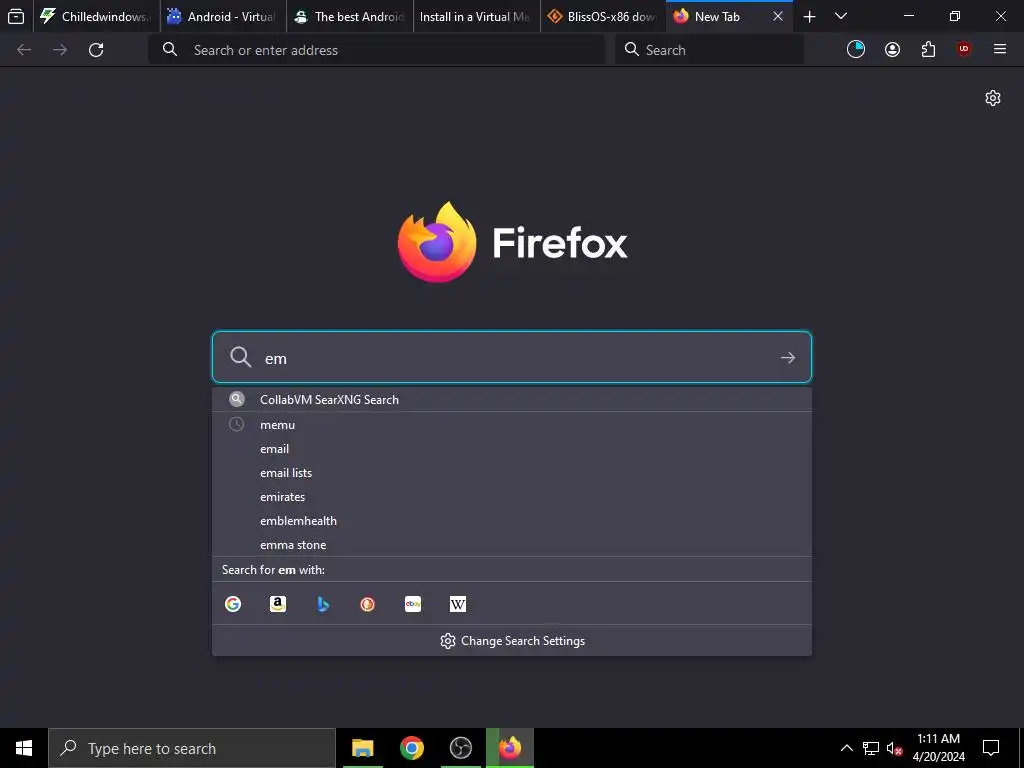Search em with Google icon

point(233,604)
